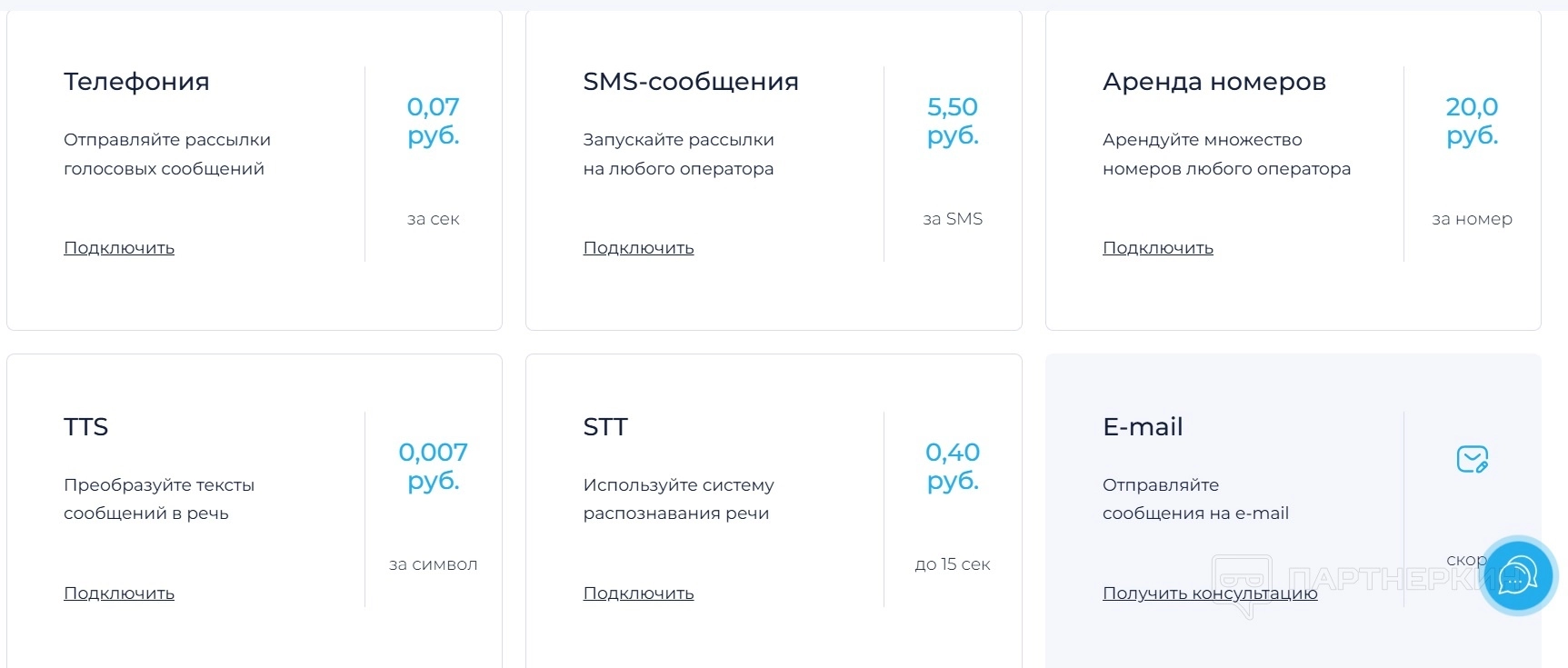Screen dimensions: 1568x668
Task: Click Подключить under Аренда номеров
Action: (1157, 248)
